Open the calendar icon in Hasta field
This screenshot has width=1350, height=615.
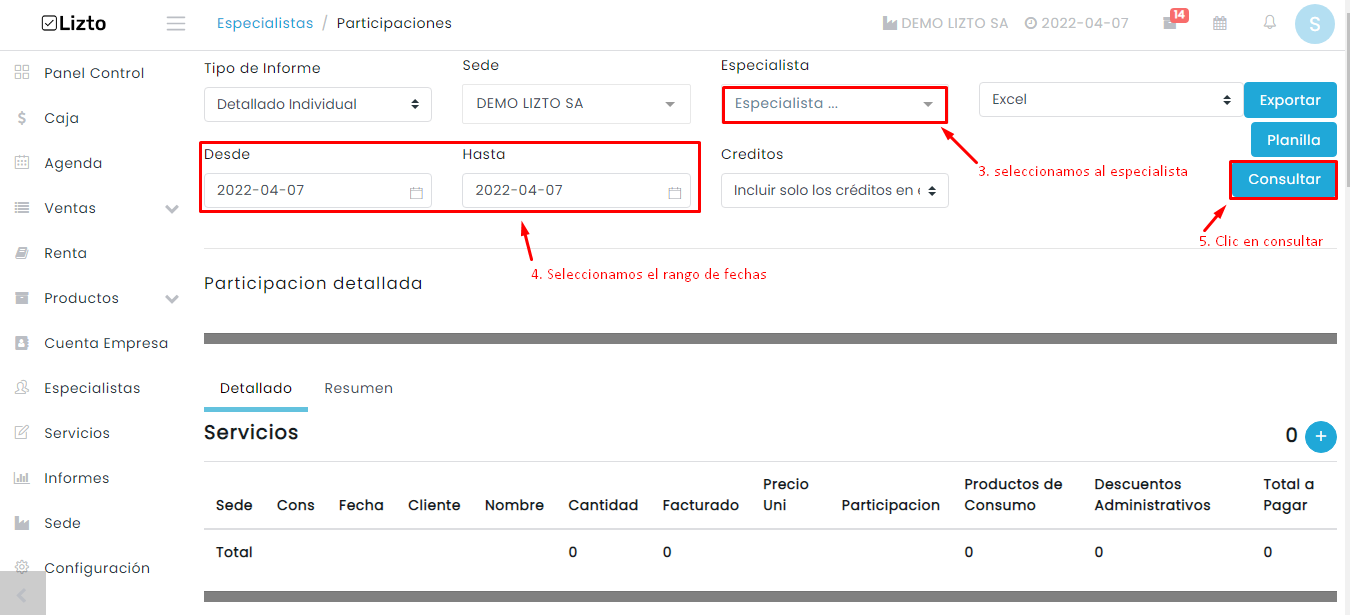tap(675, 192)
